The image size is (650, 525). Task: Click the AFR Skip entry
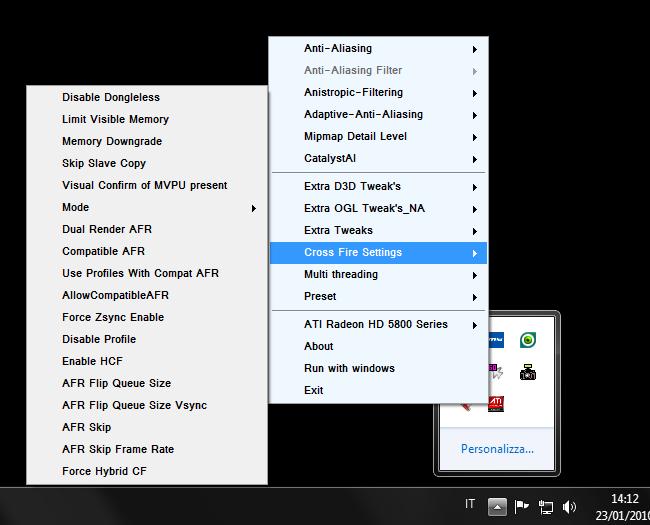(147, 427)
